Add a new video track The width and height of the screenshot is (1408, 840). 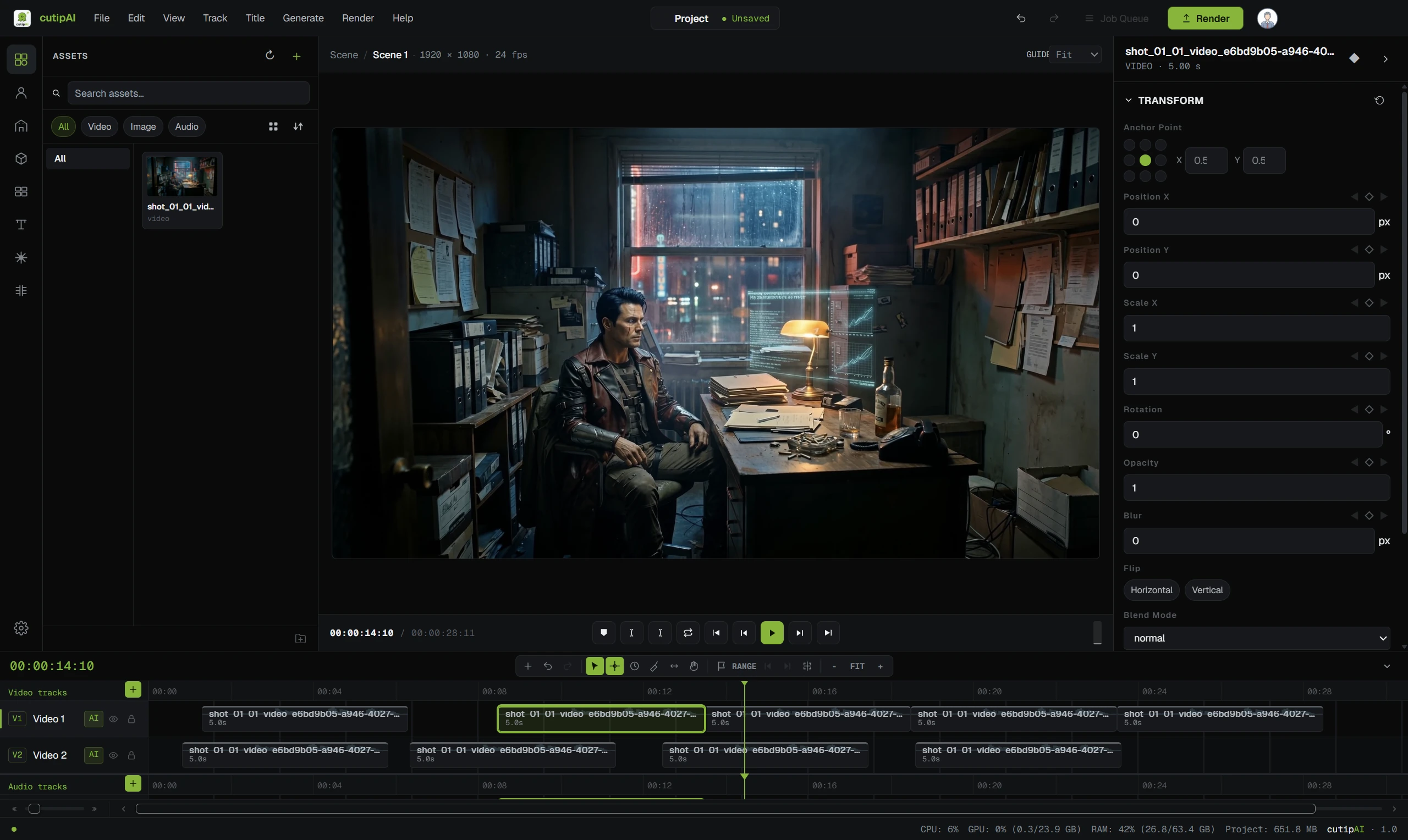[x=133, y=689]
